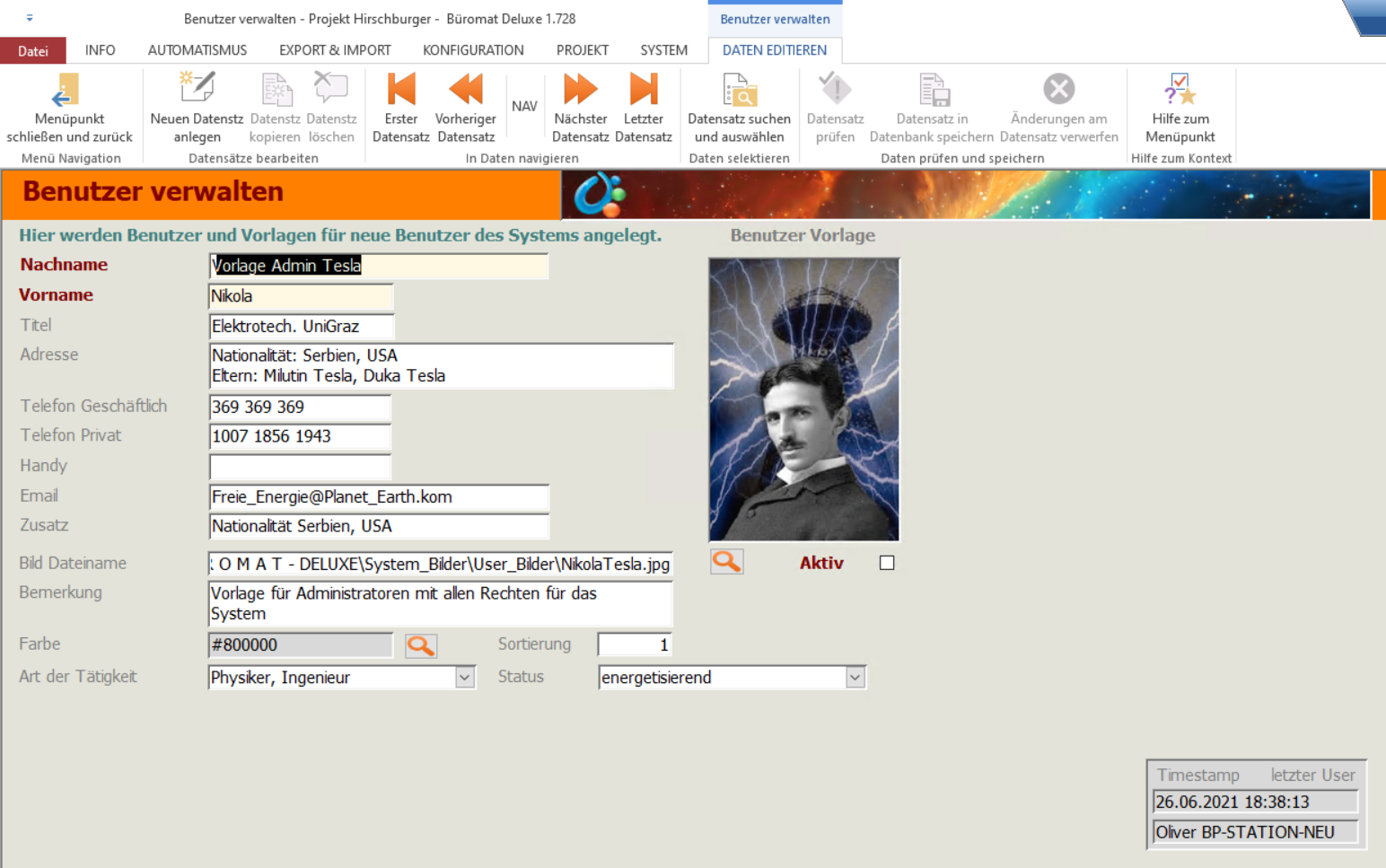Open the quick access toolbar dropdown arrow
1386x868 pixels.
coord(30,18)
